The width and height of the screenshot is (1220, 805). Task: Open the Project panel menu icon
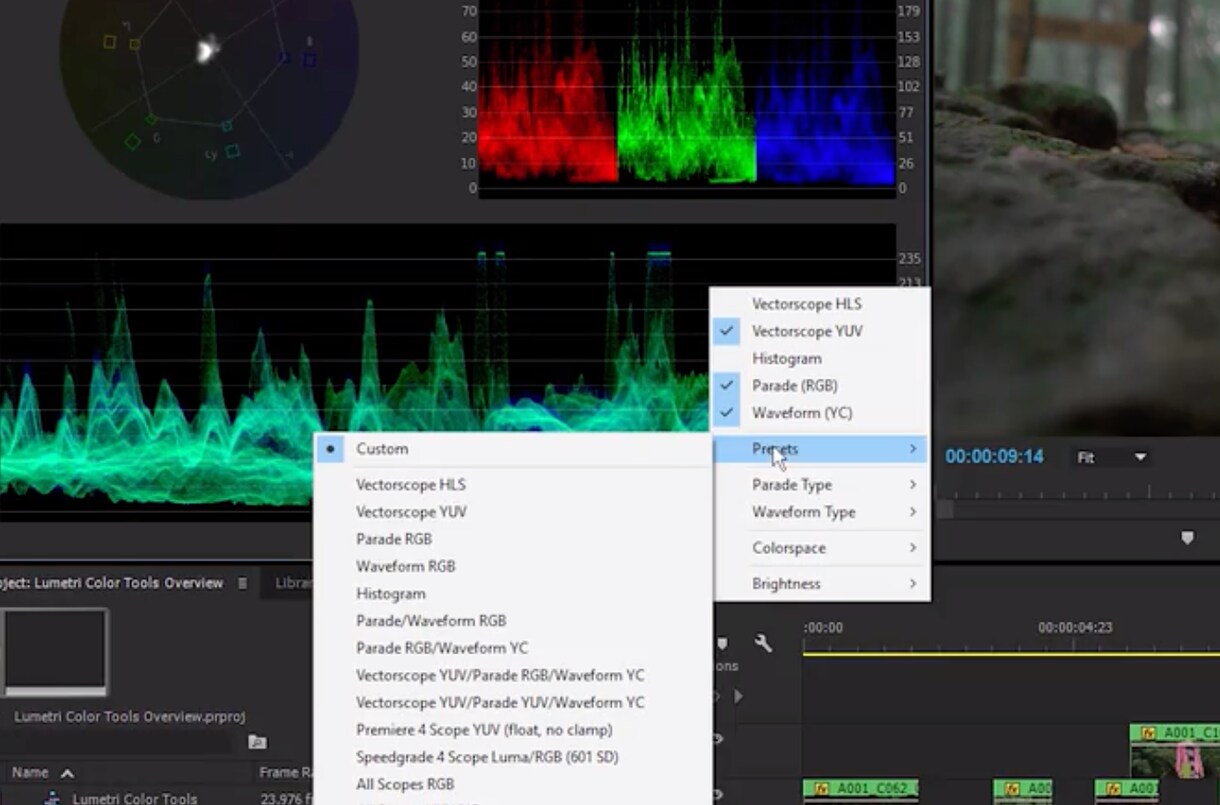coord(242,583)
